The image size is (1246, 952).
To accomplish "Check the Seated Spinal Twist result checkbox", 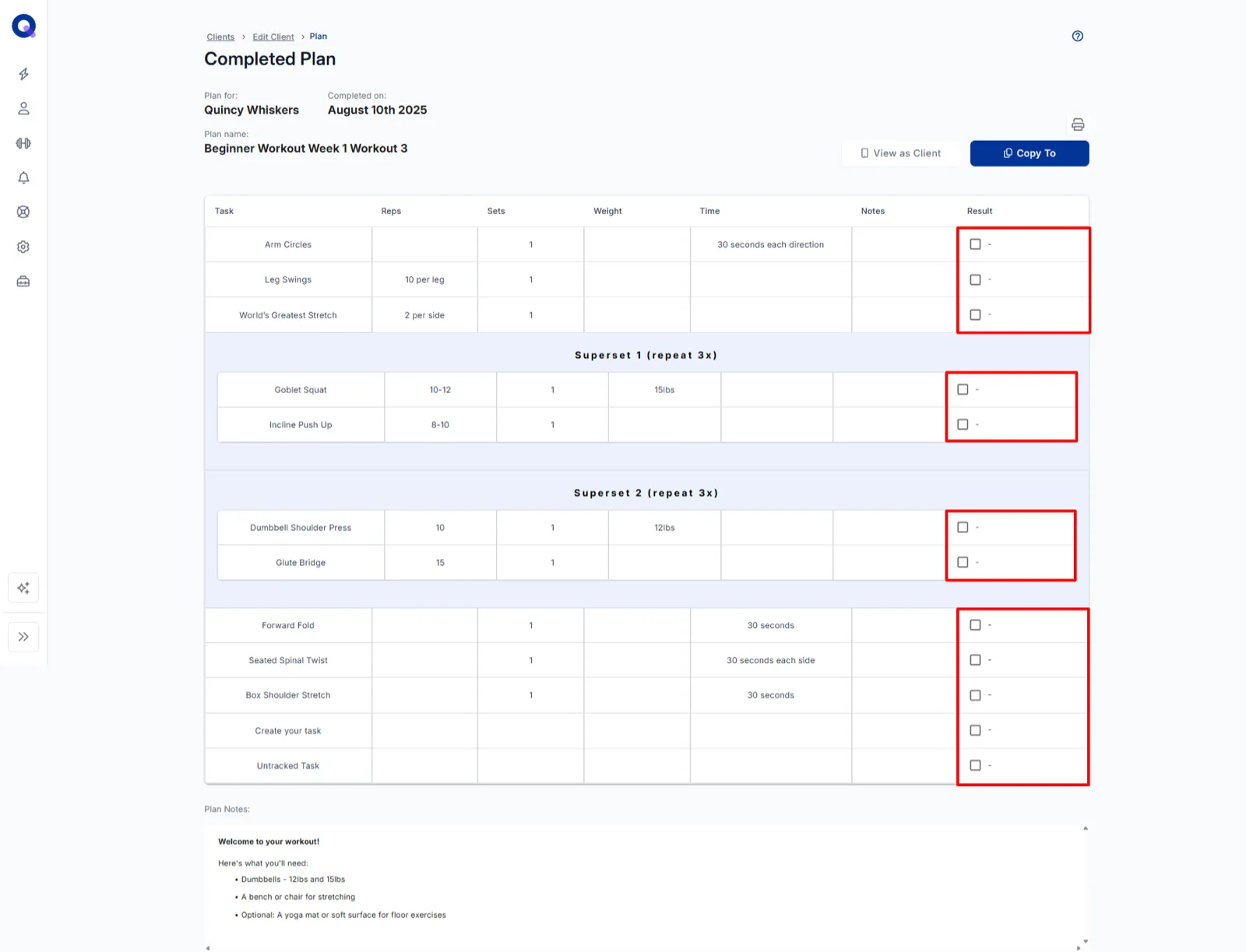I will [975, 660].
